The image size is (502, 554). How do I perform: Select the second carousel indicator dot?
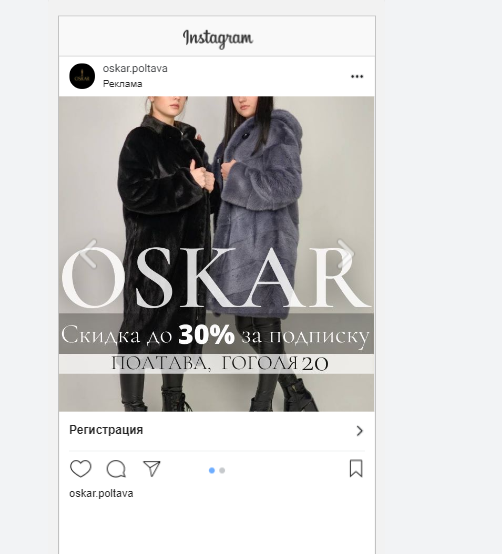click(x=222, y=470)
